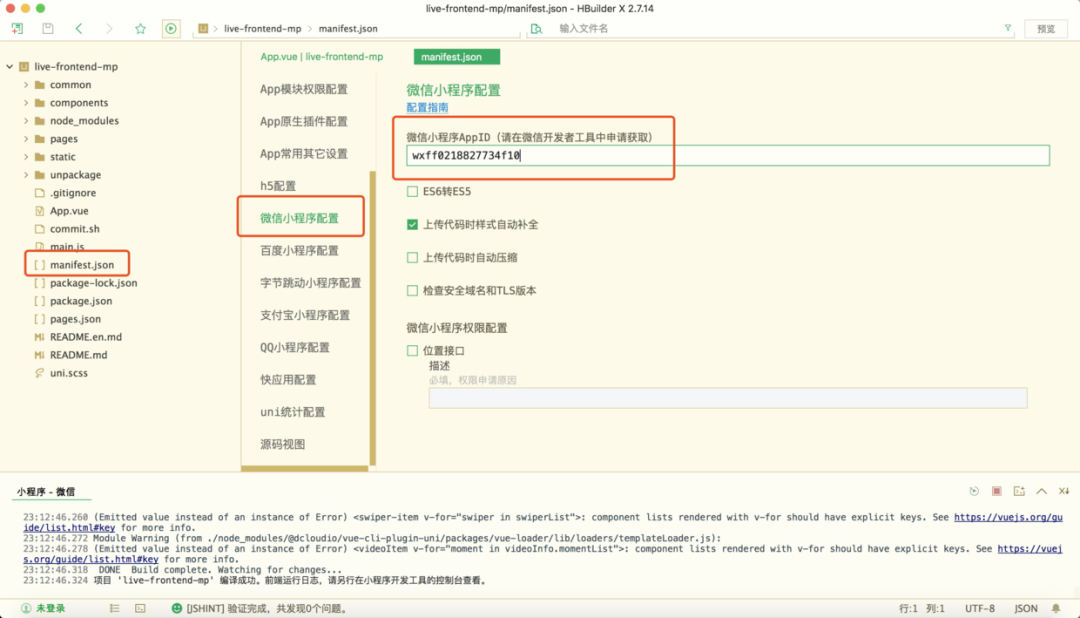Image resolution: width=1080 pixels, height=618 pixels.
Task: Open 百度小程序配置 section
Action: click(300, 251)
